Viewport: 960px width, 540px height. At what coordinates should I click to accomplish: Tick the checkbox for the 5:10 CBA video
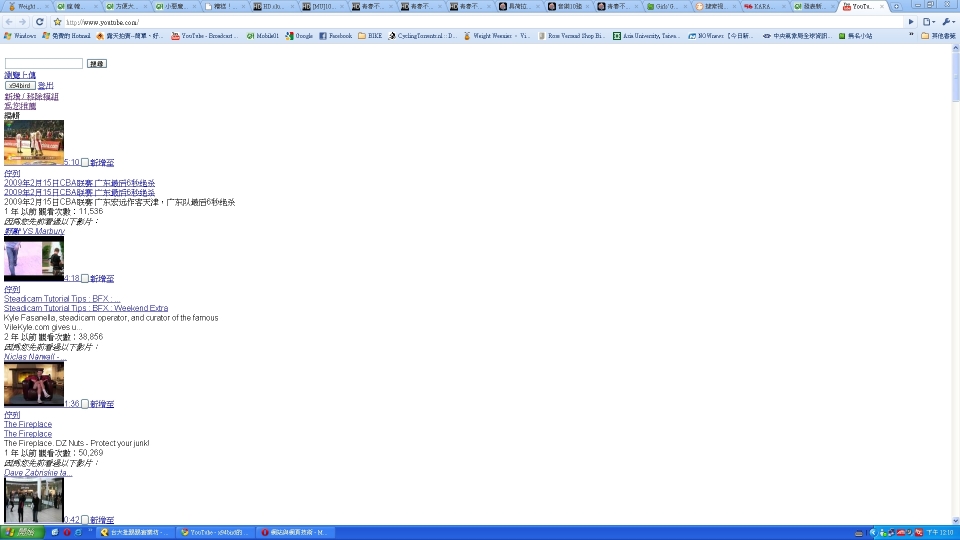[85, 163]
